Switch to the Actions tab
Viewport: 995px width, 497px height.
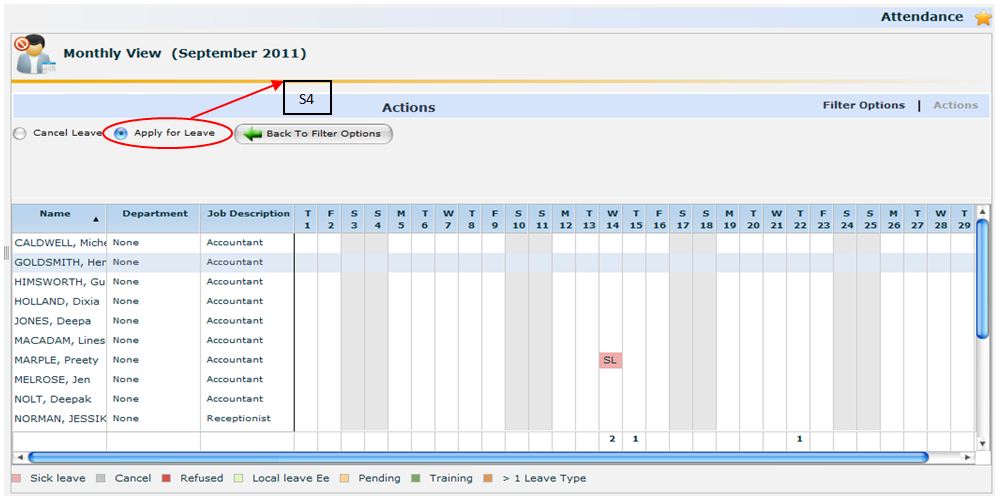(955, 105)
